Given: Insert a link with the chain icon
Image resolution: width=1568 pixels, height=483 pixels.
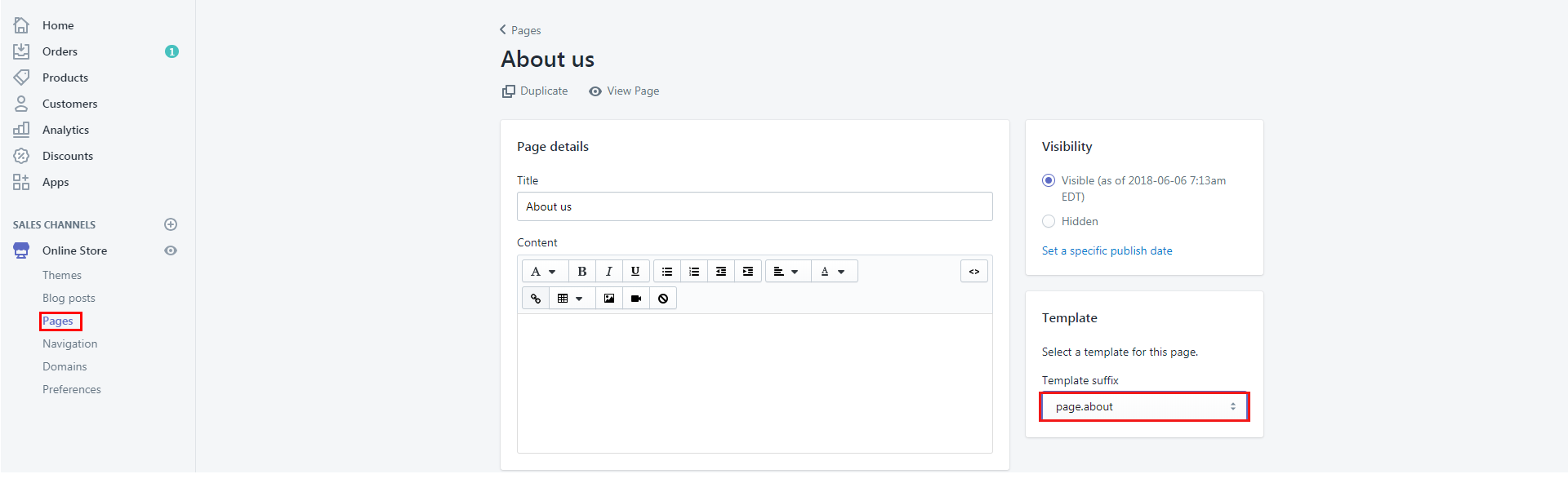Looking at the screenshot, I should click(x=536, y=299).
